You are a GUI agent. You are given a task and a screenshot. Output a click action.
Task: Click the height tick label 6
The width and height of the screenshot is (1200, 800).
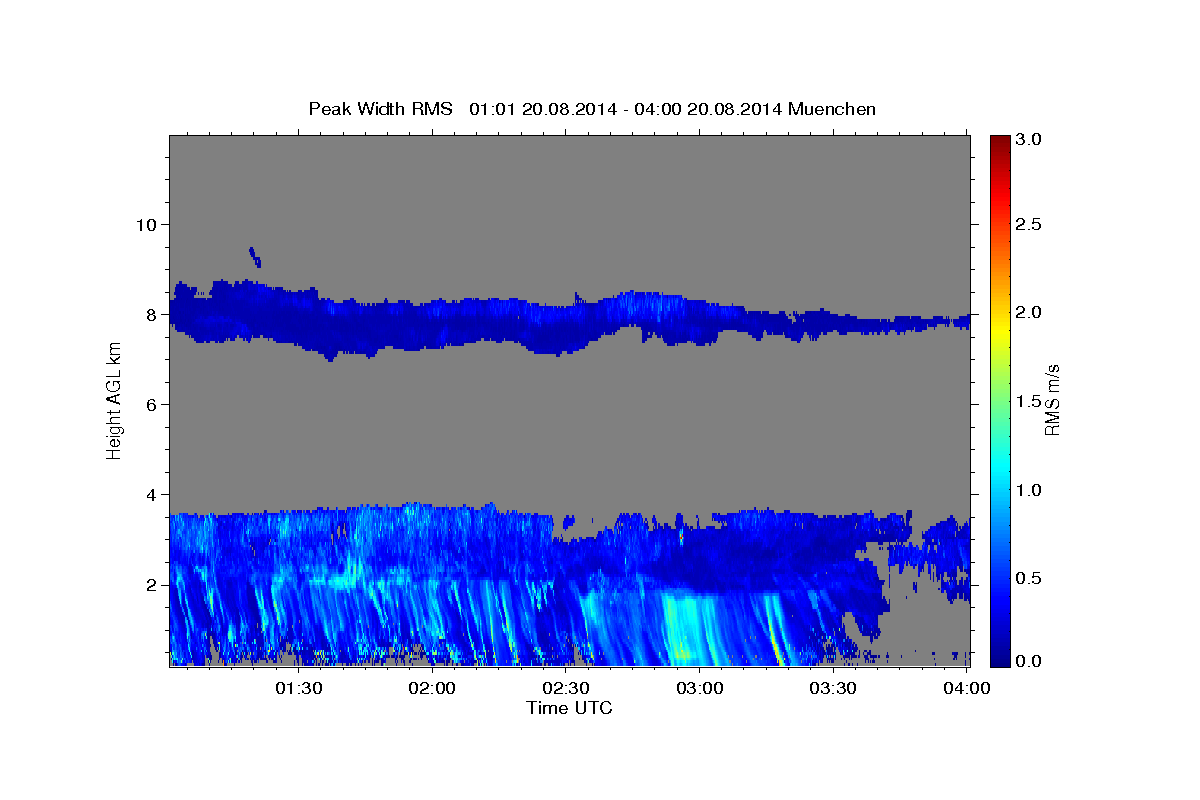tap(150, 404)
